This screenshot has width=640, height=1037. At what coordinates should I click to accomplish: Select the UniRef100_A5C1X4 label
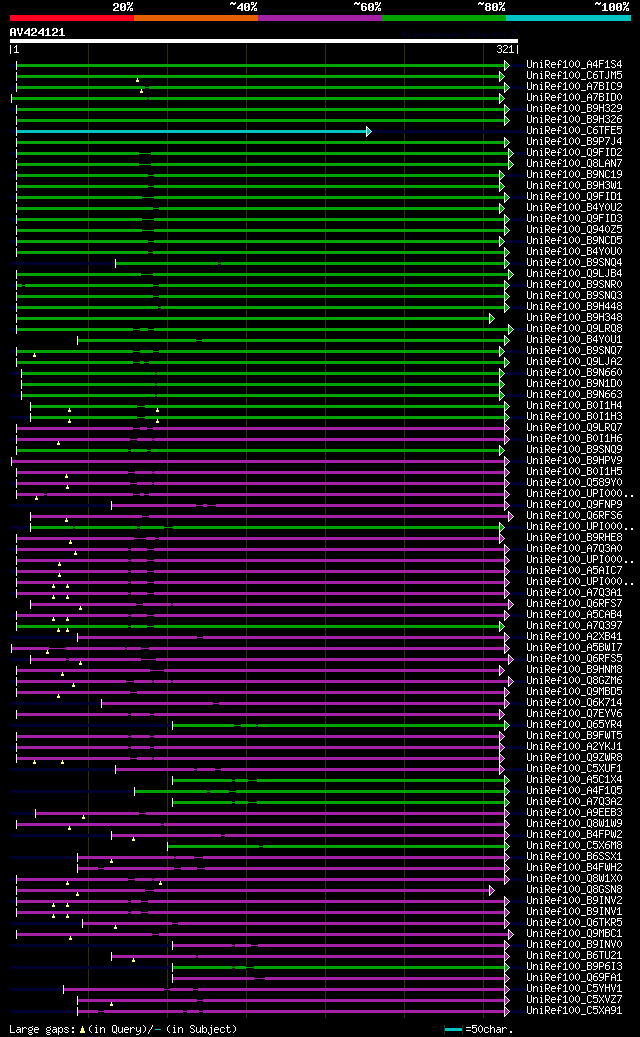574,780
